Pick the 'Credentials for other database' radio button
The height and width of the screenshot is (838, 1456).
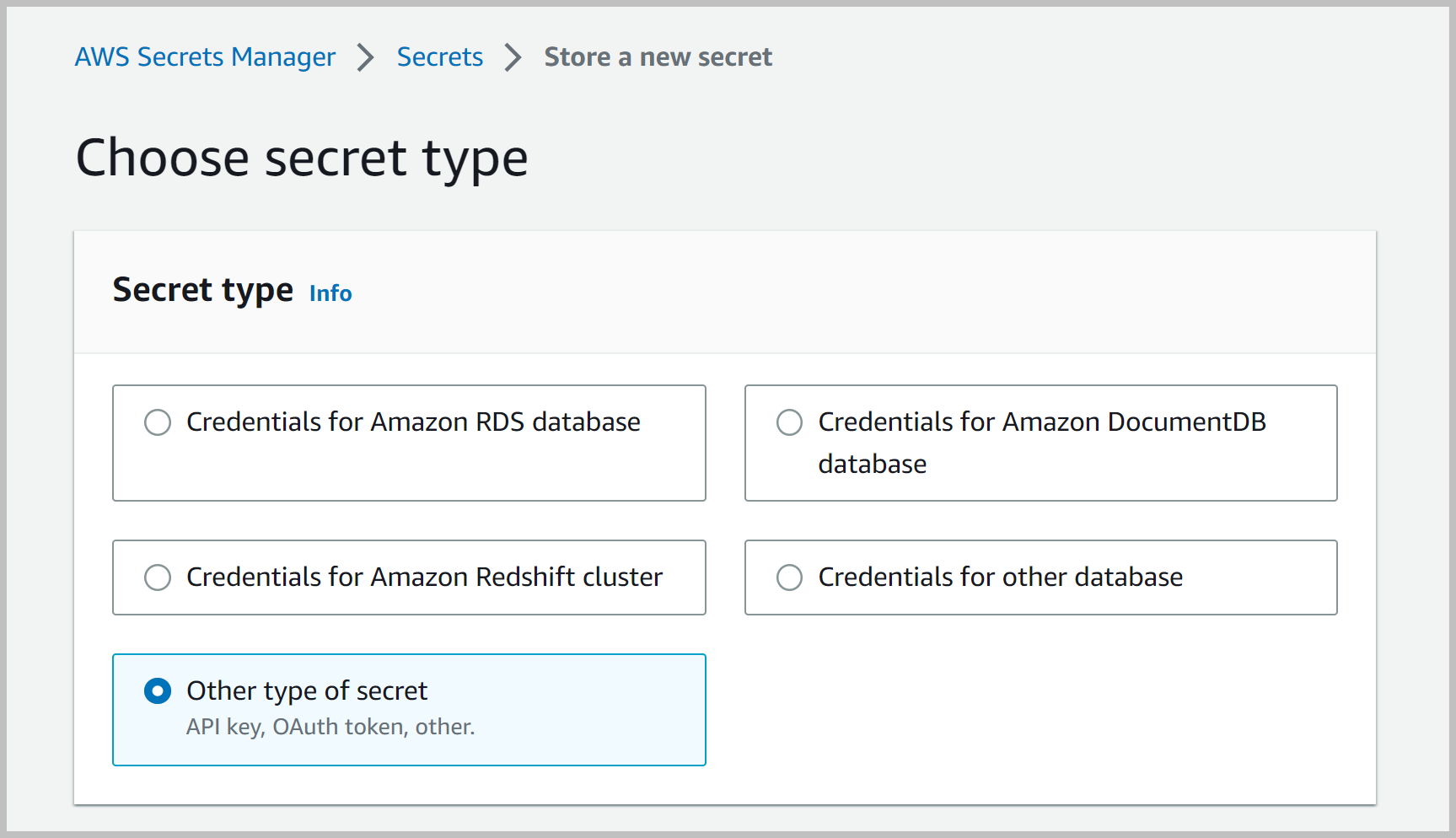pos(789,577)
